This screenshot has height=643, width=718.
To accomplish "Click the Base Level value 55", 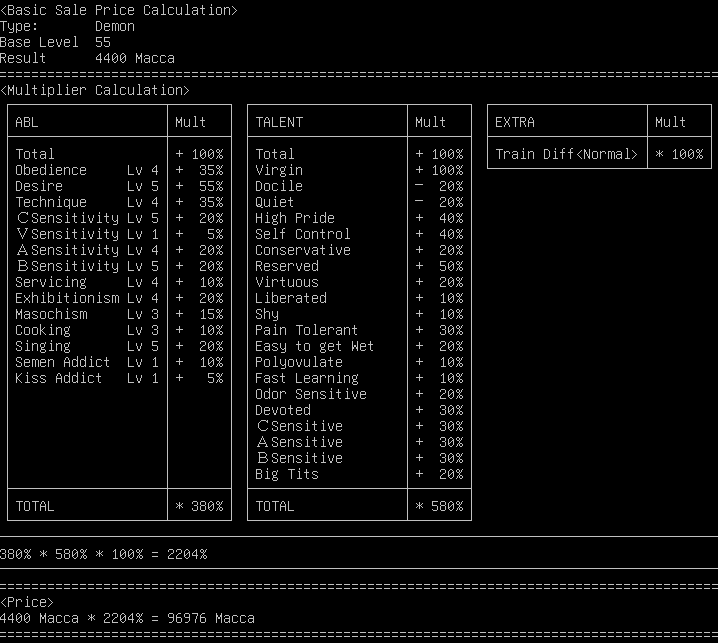I will click(x=103, y=43).
